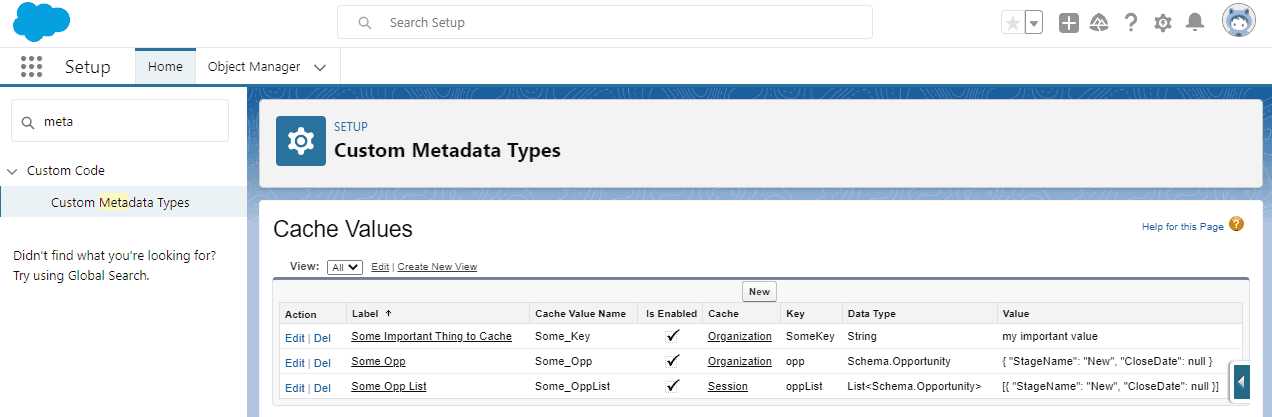The width and height of the screenshot is (1272, 417).
Task: Open the notifications bell icon
Action: tap(1194, 22)
